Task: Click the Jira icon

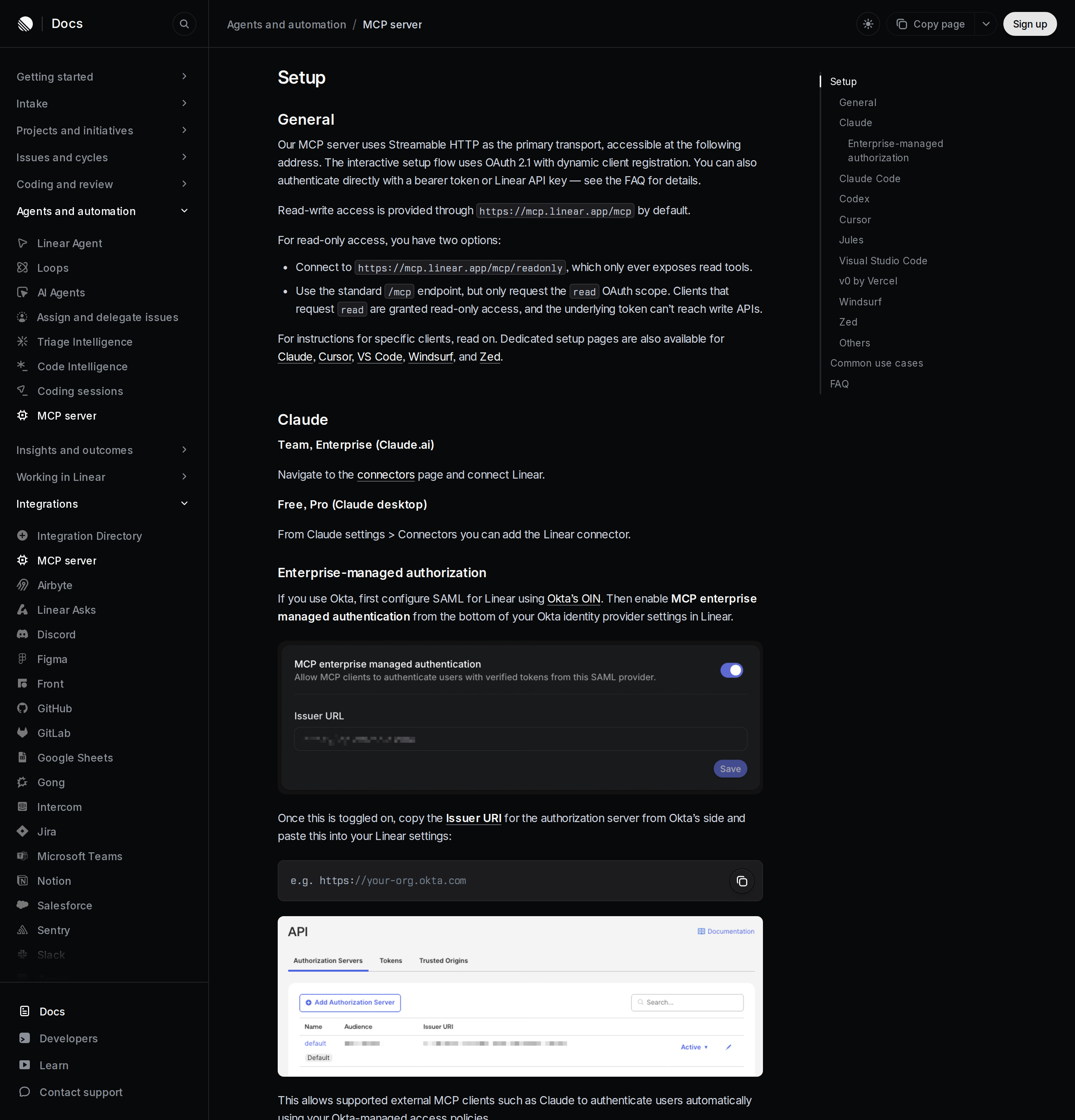Action: coord(22,831)
